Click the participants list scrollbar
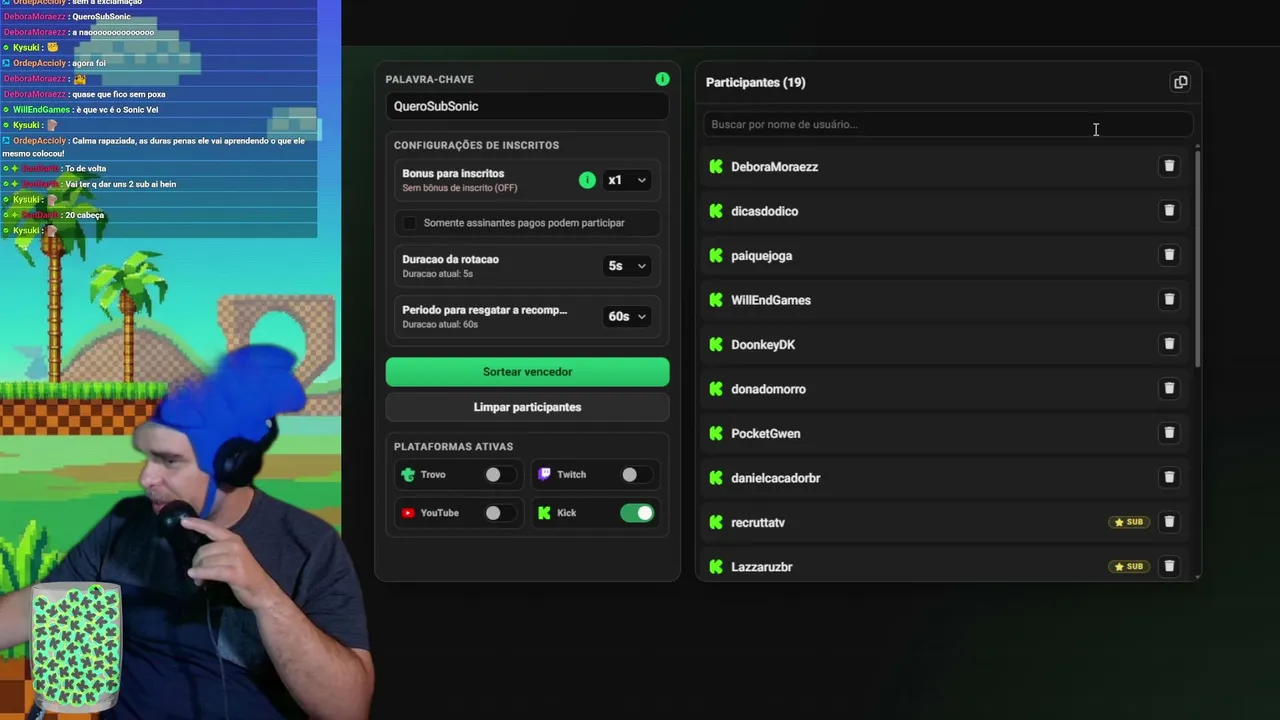Image resolution: width=1280 pixels, height=720 pixels. pos(1197,258)
